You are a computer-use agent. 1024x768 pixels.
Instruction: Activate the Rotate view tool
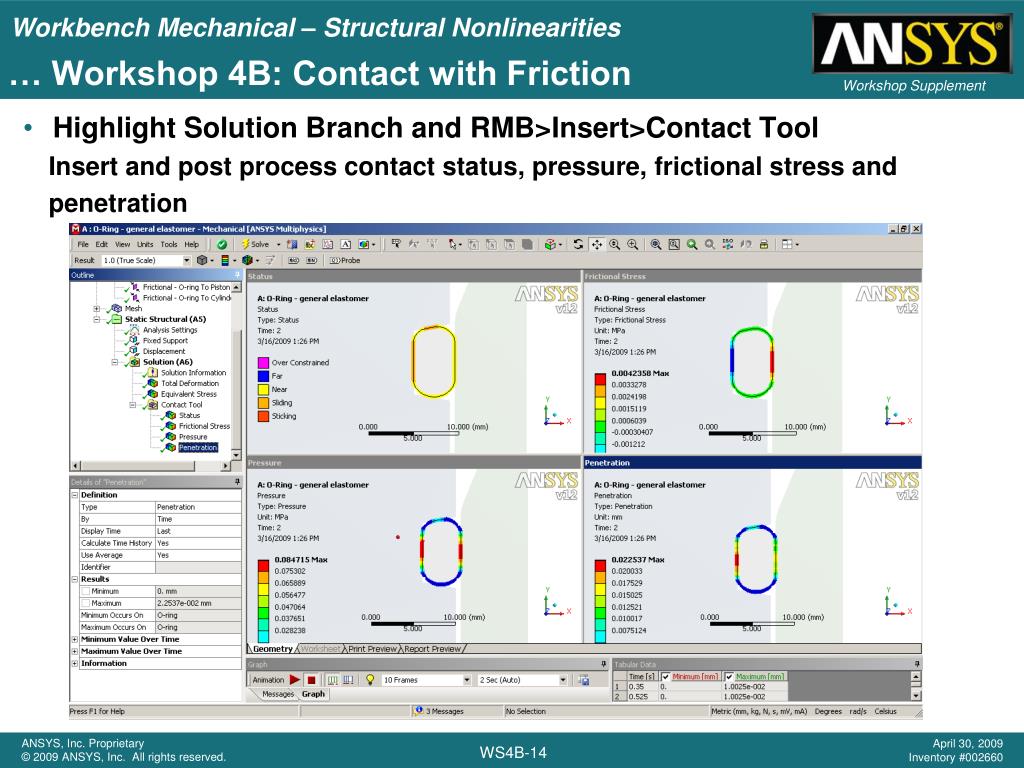click(x=578, y=244)
